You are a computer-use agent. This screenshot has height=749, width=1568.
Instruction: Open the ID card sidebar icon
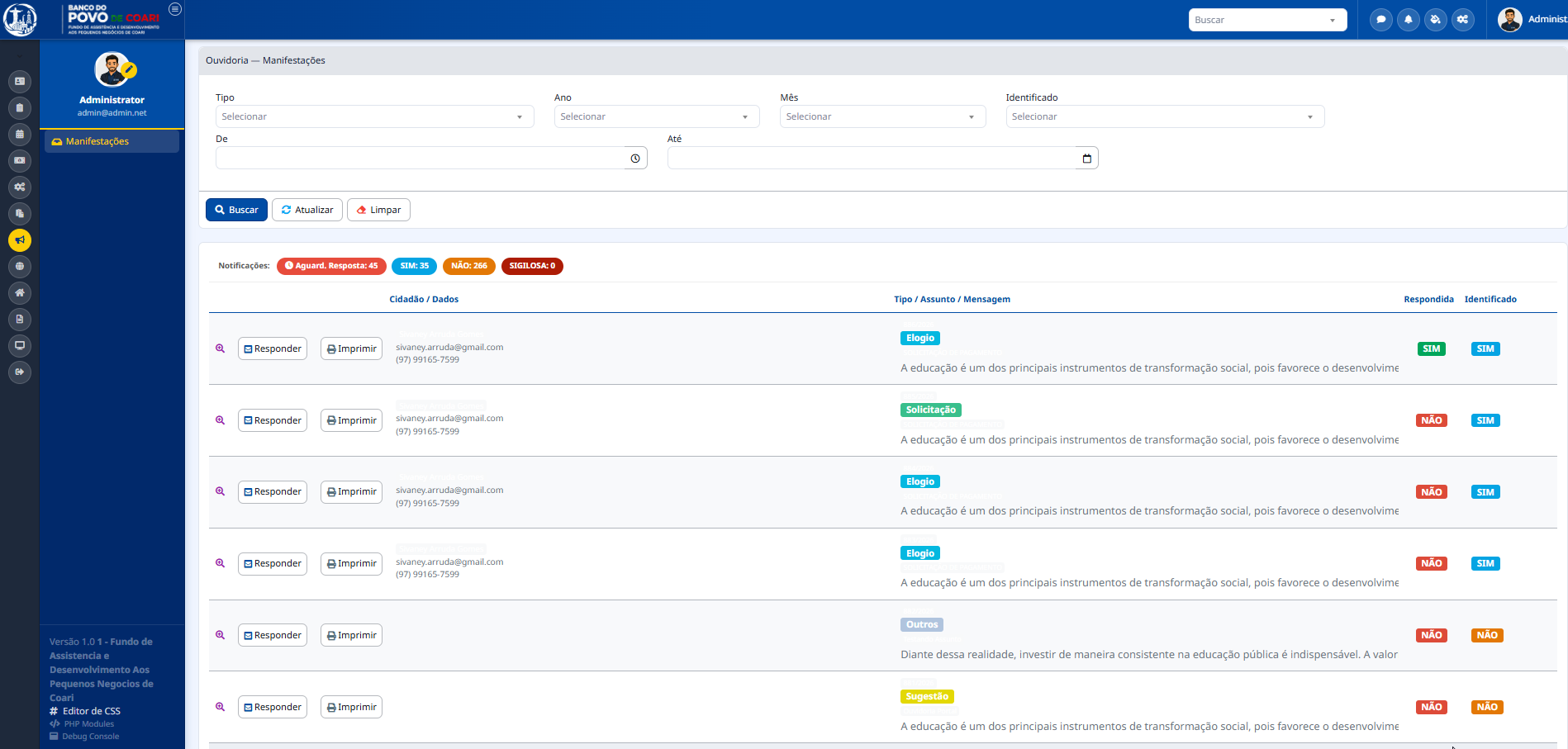(20, 81)
